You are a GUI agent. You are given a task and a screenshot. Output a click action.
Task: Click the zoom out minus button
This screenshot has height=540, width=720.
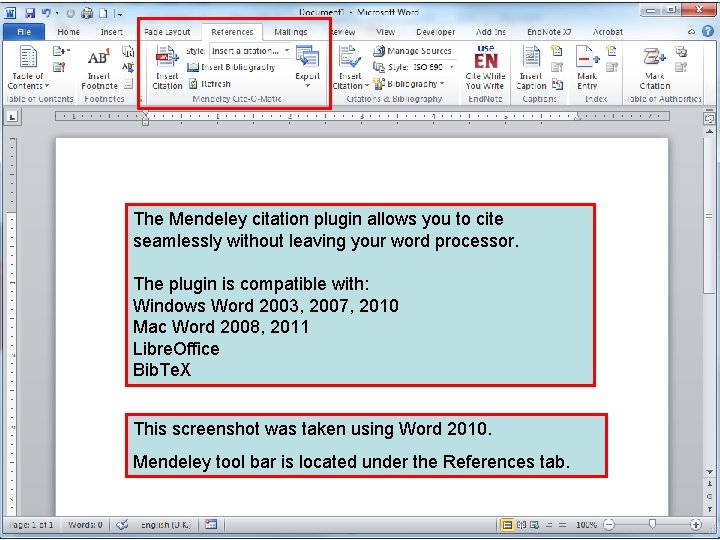609,524
